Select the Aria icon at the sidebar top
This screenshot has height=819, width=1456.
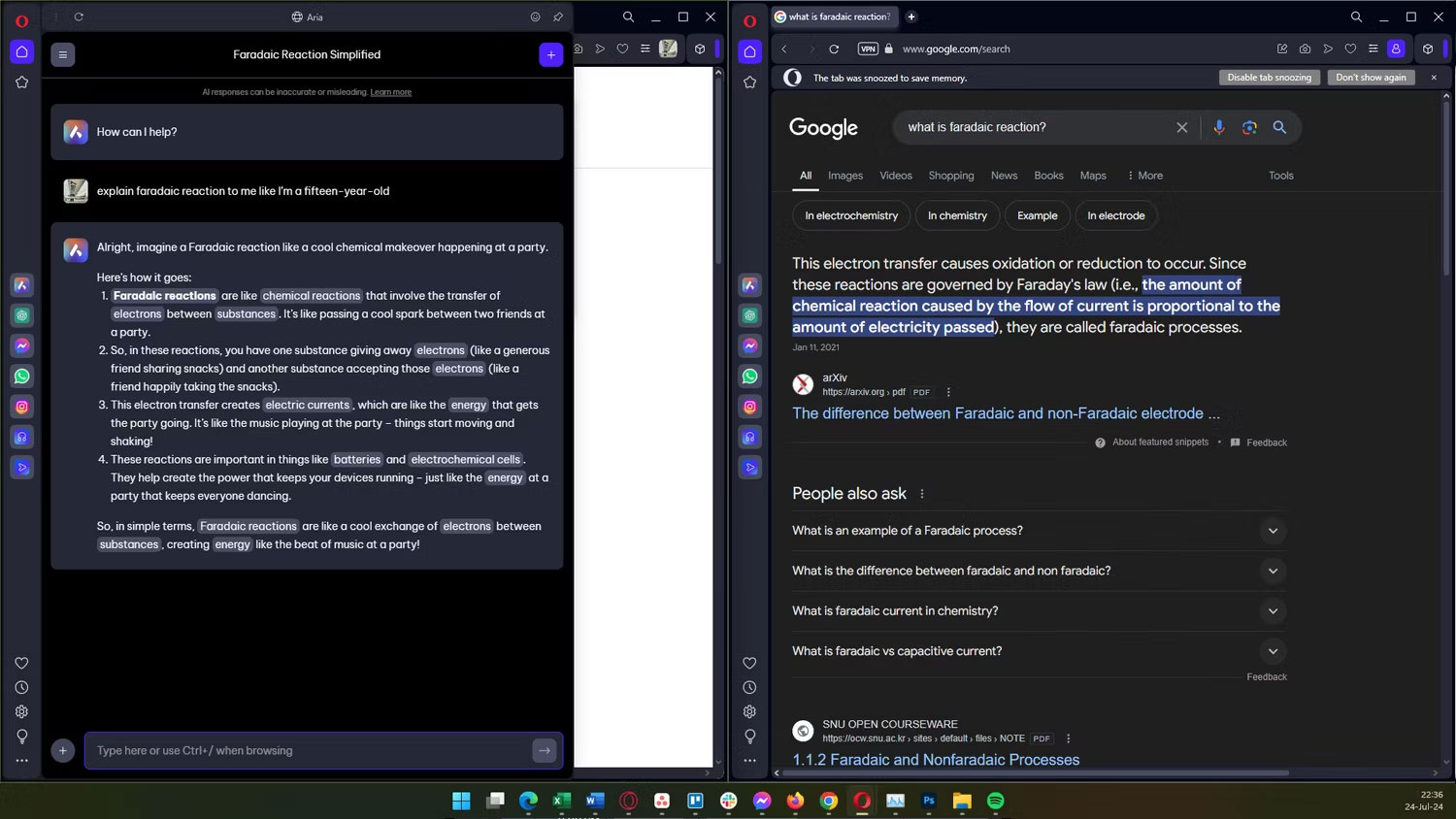coord(21,284)
